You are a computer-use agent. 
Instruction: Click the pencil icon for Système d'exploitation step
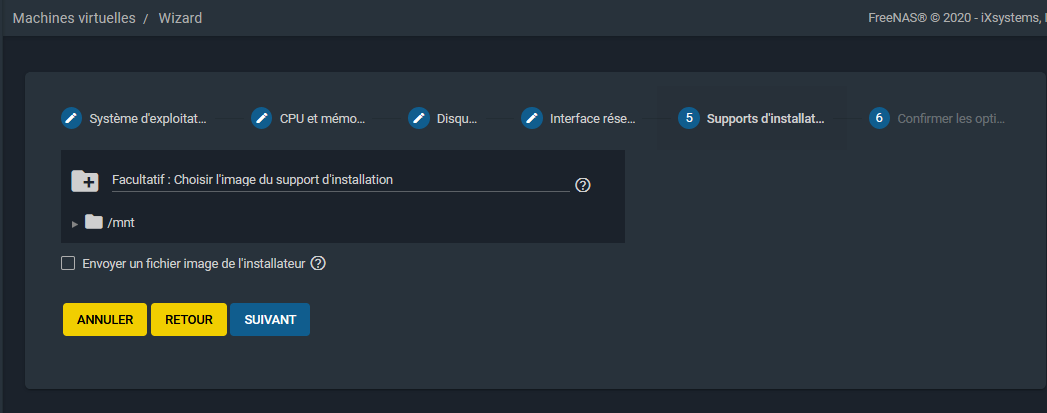point(71,118)
